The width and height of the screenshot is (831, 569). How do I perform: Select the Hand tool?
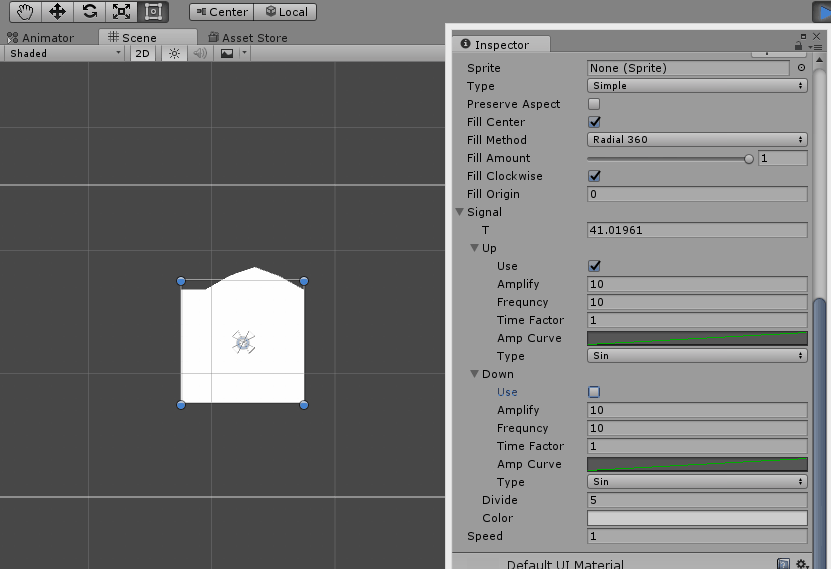(x=25, y=12)
